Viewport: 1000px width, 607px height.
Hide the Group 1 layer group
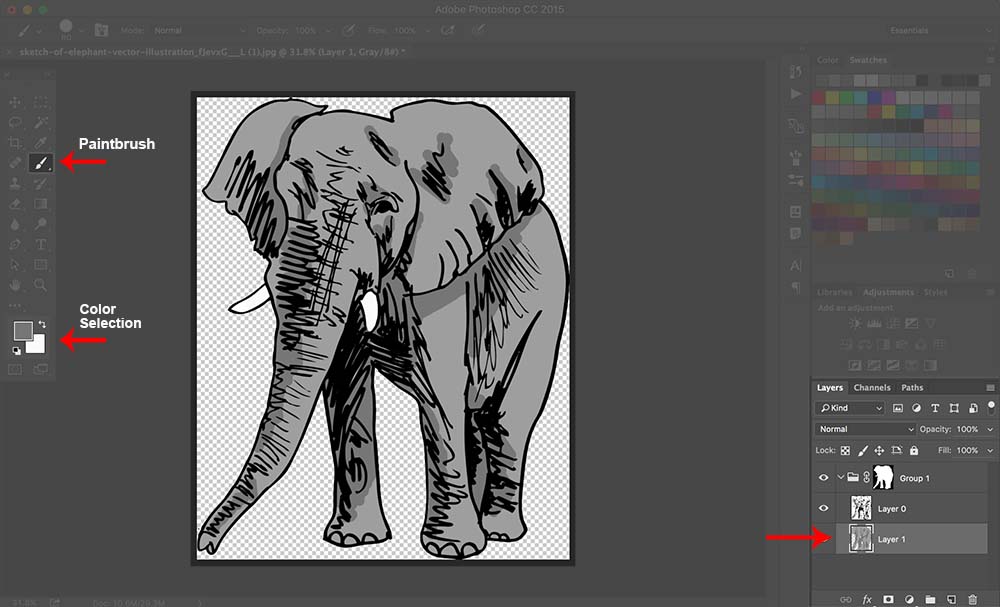coord(824,478)
